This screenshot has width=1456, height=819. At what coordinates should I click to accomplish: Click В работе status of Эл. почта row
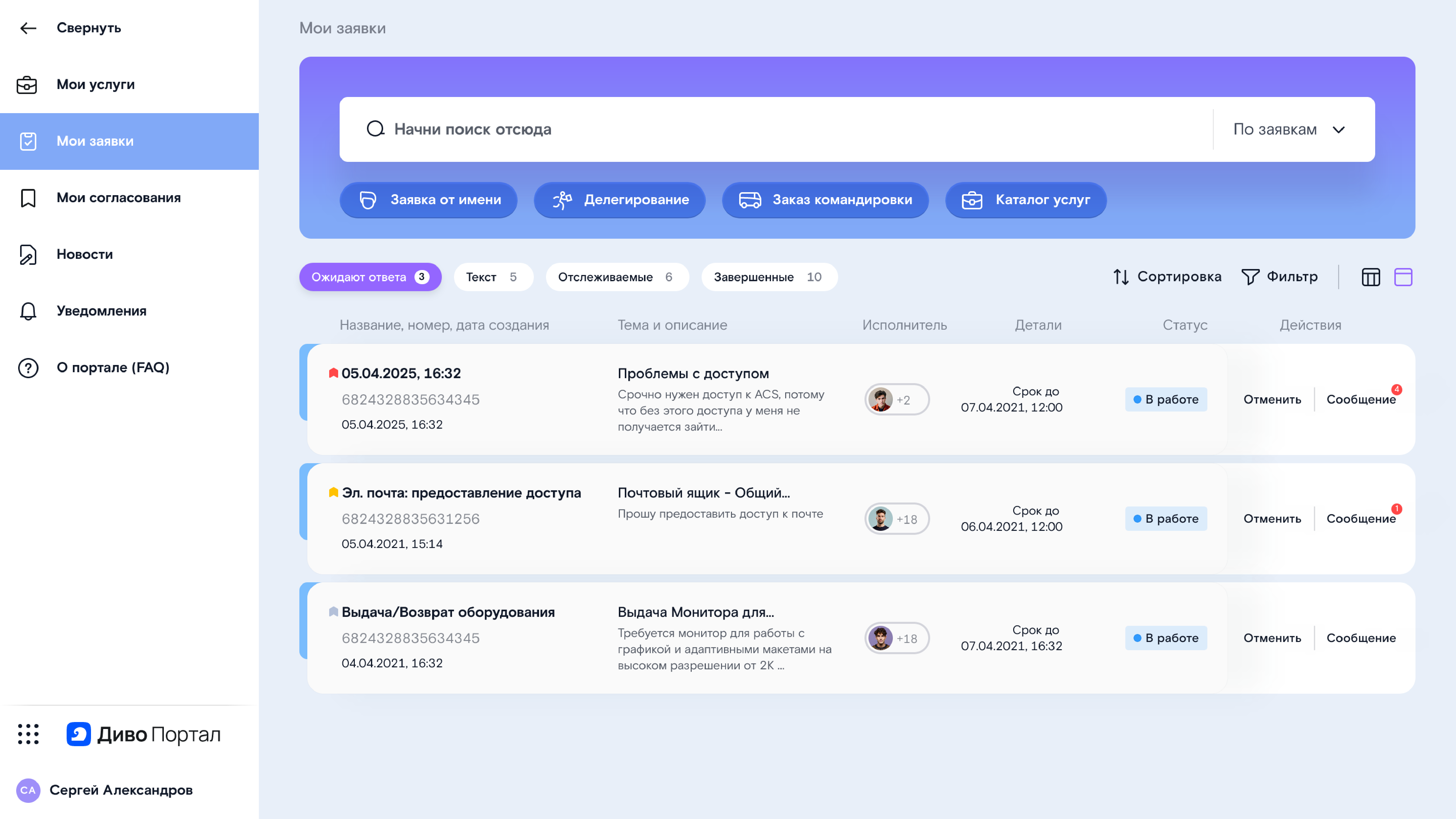pyautogui.click(x=1166, y=519)
